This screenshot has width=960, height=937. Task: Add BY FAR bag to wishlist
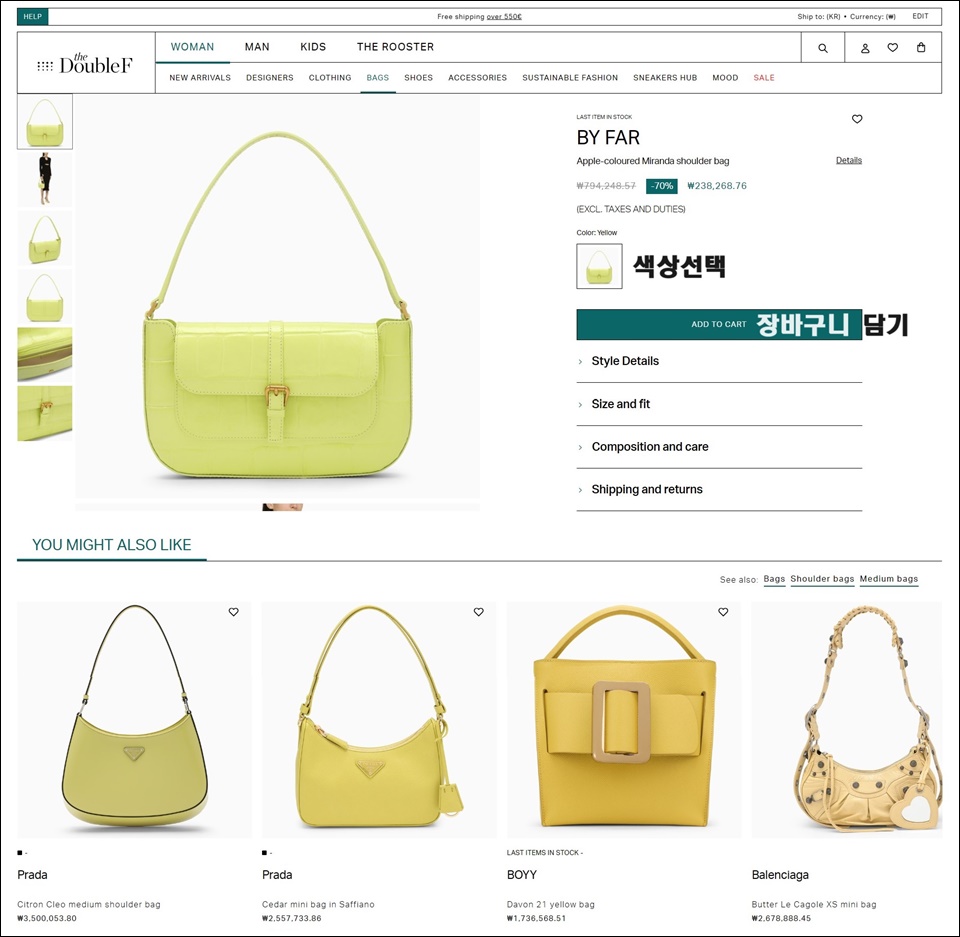(857, 119)
